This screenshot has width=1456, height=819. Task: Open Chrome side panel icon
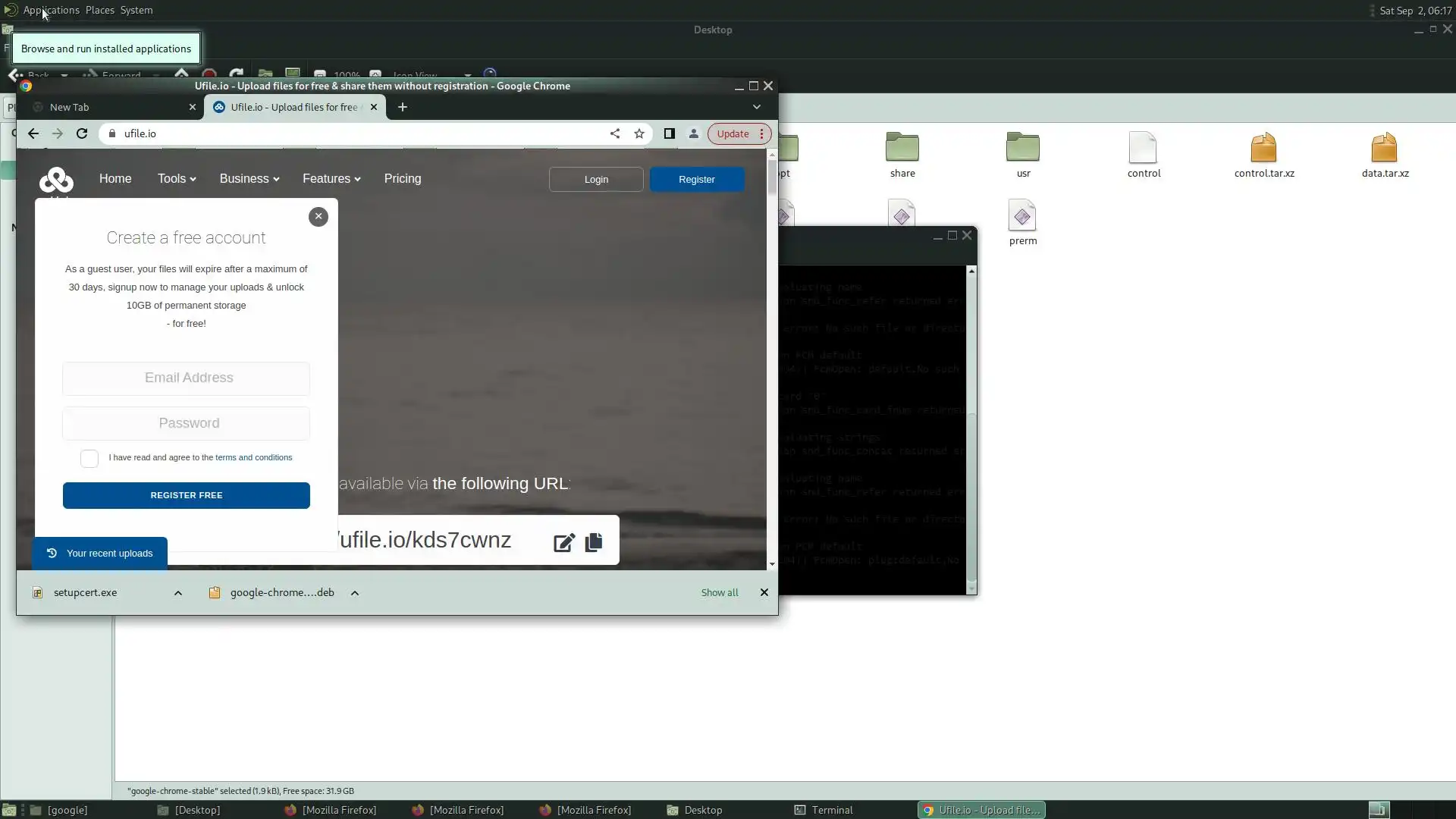tap(669, 133)
